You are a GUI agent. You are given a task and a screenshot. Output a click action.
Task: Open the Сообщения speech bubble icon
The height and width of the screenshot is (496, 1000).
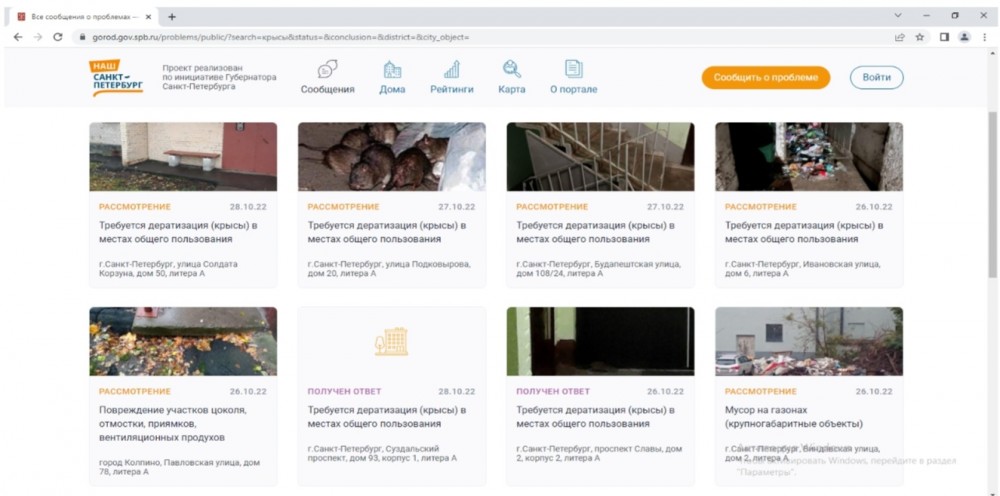click(327, 69)
